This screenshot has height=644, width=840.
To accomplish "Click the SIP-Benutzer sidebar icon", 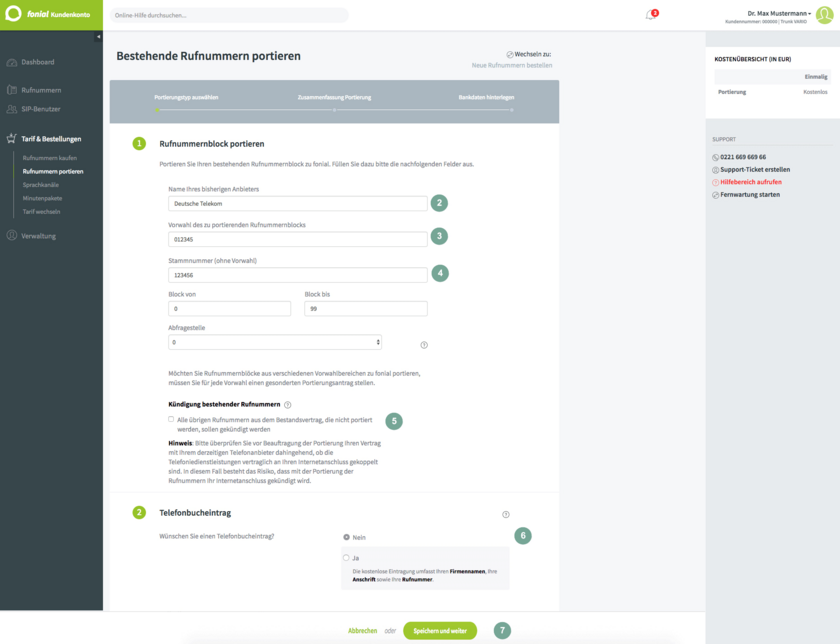I will 12,109.
